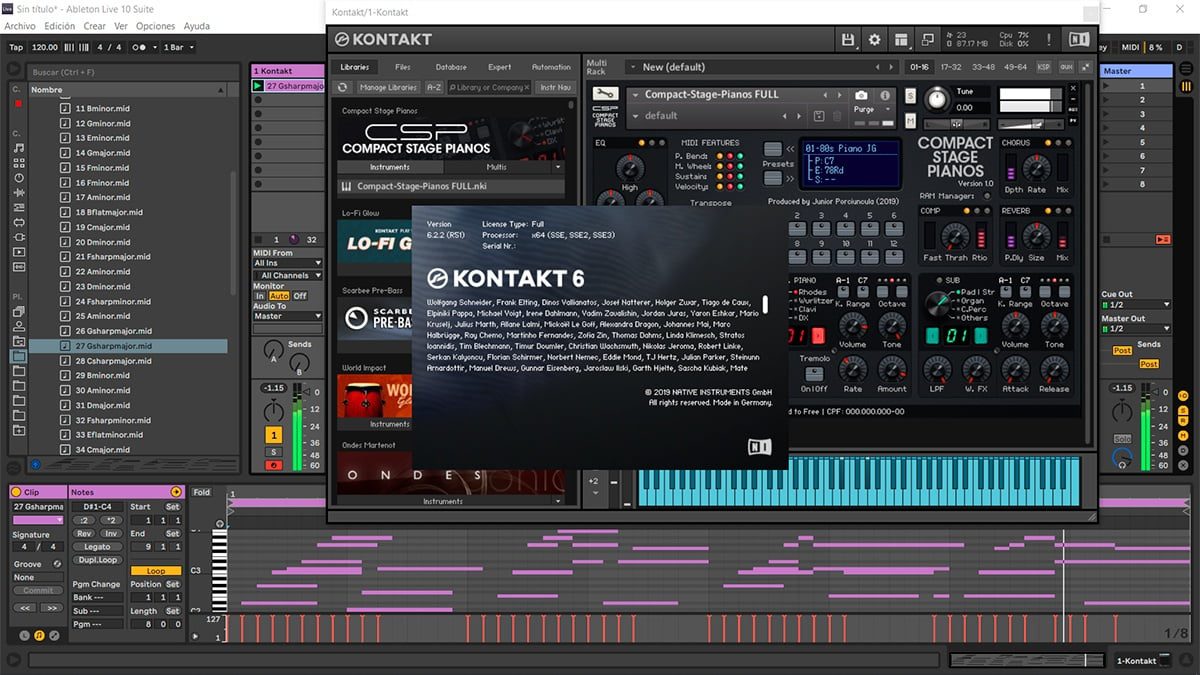1200x675 pixels.
Task: Set Monitor to Off
Action: [x=300, y=296]
